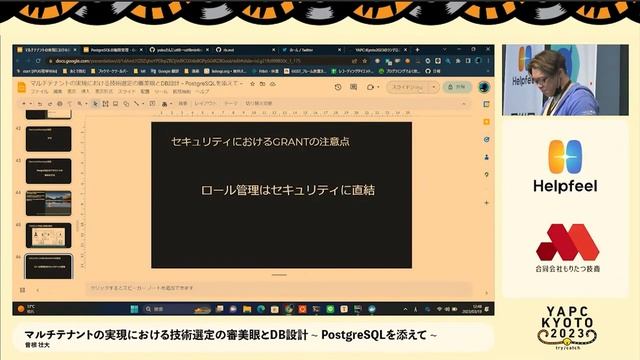Expand the line type dropdown arrow
The height and width of the screenshot is (360, 640).
143,104
